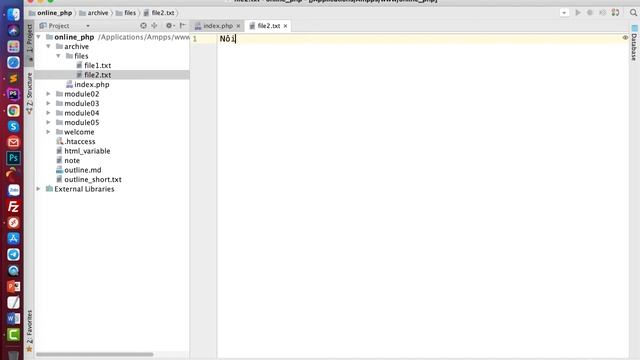Open Finder from the dock
The height and width of the screenshot is (360, 640).
coord(13,14)
